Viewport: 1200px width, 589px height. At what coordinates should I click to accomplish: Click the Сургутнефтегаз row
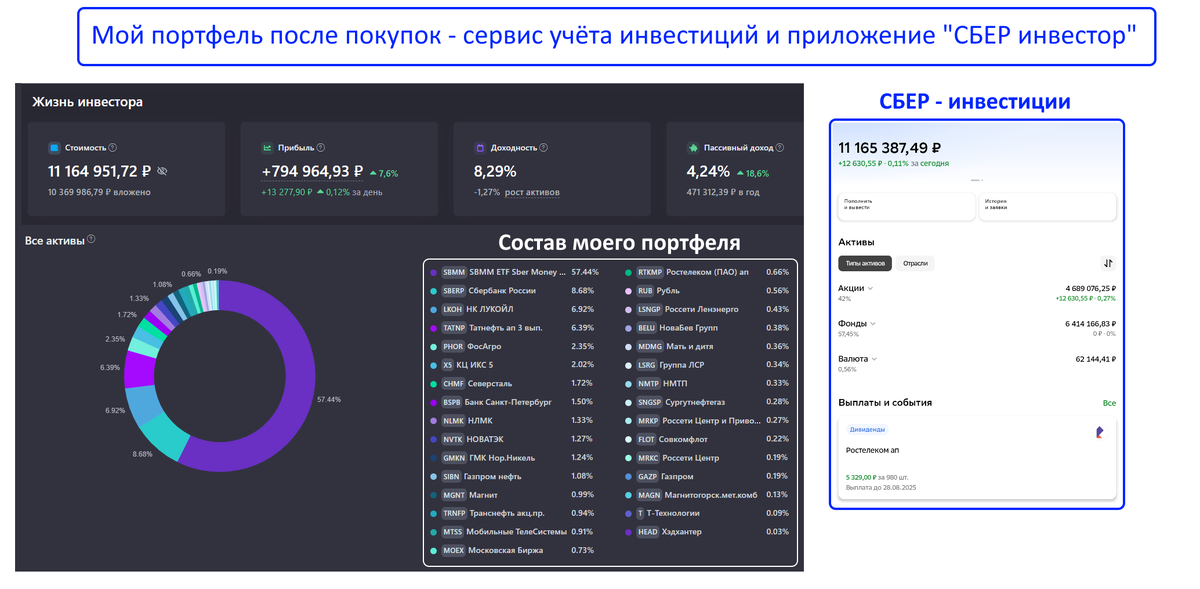pyautogui.click(x=709, y=402)
